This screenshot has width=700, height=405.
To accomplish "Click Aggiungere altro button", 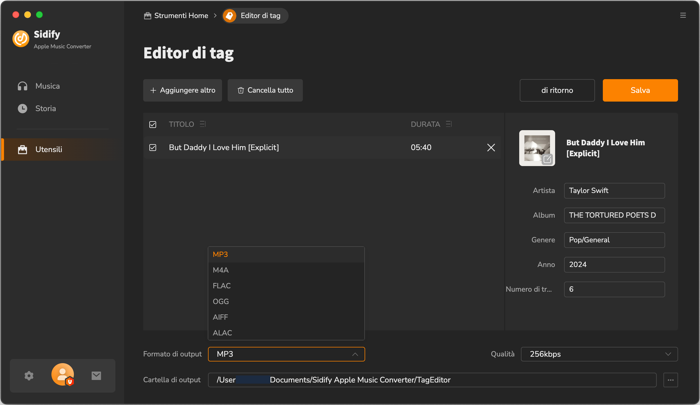I will coord(183,90).
